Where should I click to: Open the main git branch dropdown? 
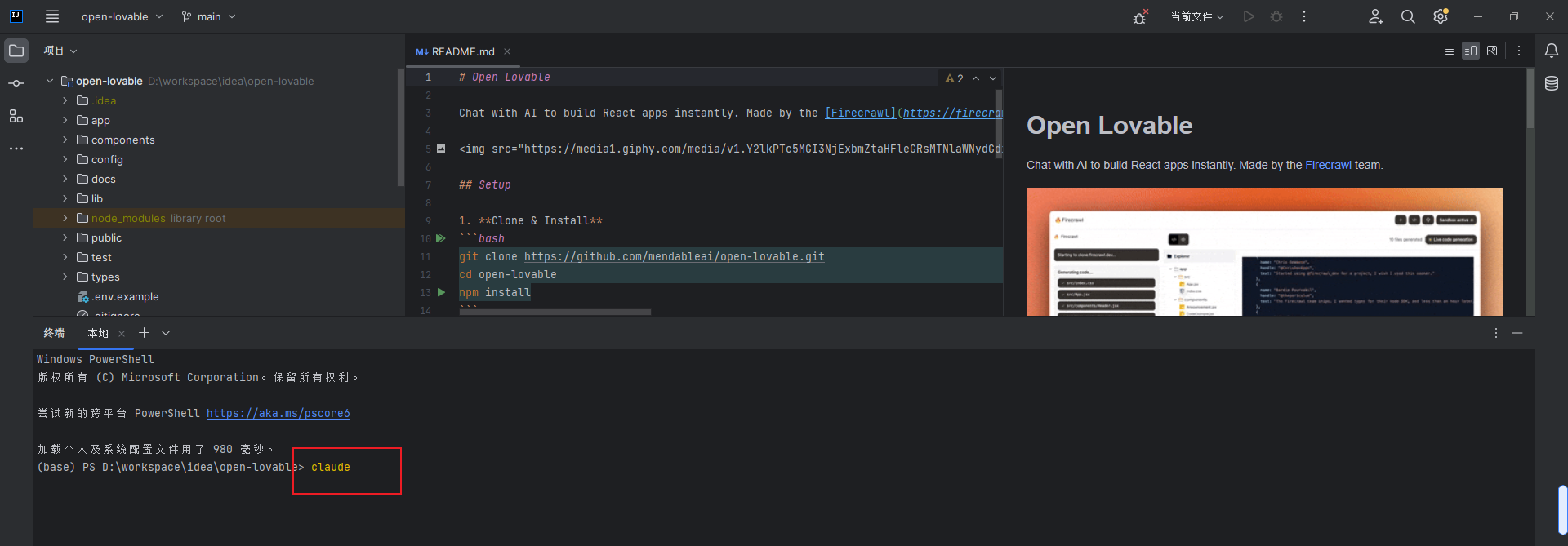(x=208, y=16)
